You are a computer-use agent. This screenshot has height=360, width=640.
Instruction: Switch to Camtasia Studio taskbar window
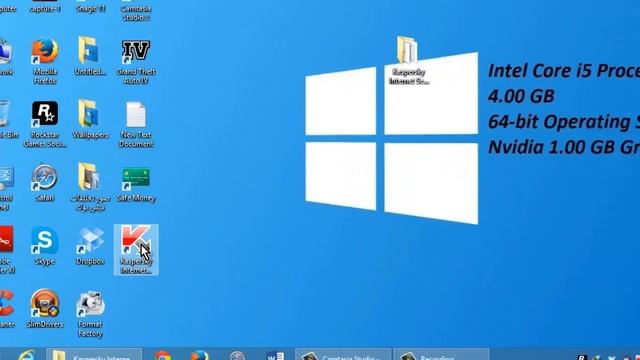(x=343, y=354)
